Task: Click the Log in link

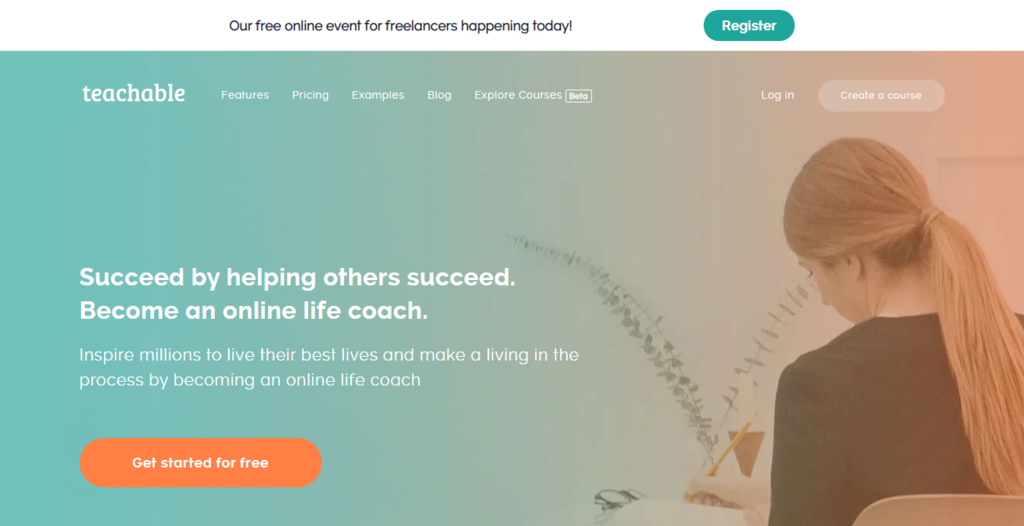Action: (777, 95)
